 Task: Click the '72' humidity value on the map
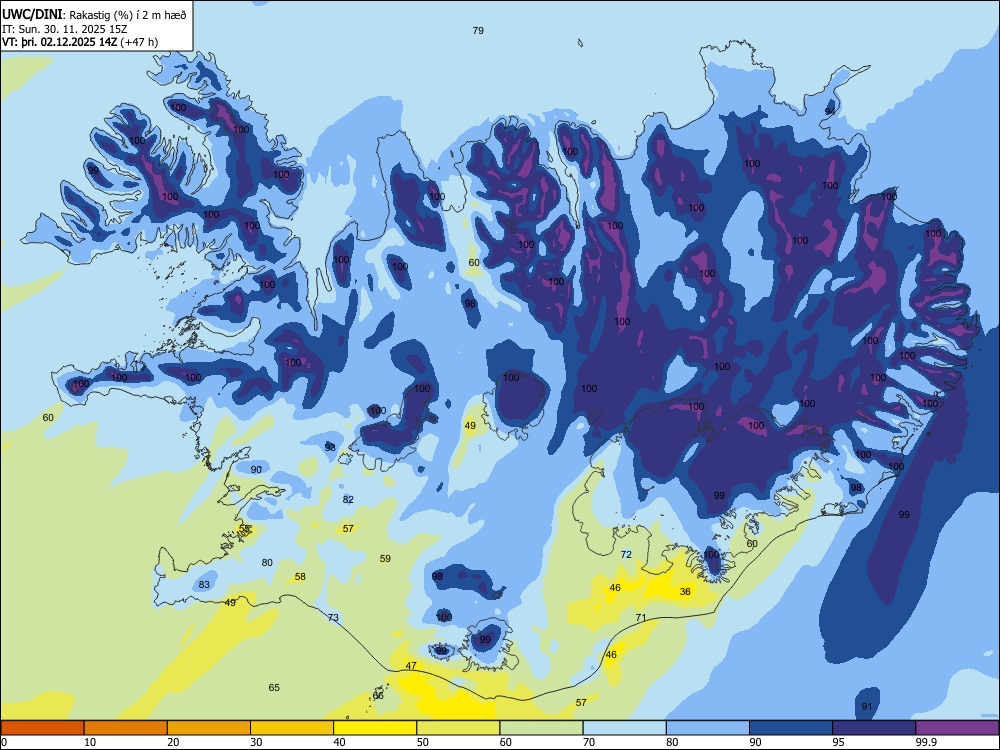(x=626, y=554)
